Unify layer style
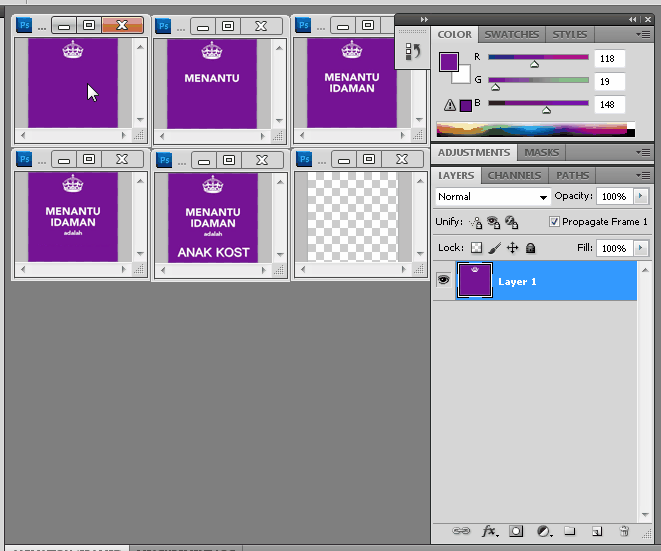 511,222
